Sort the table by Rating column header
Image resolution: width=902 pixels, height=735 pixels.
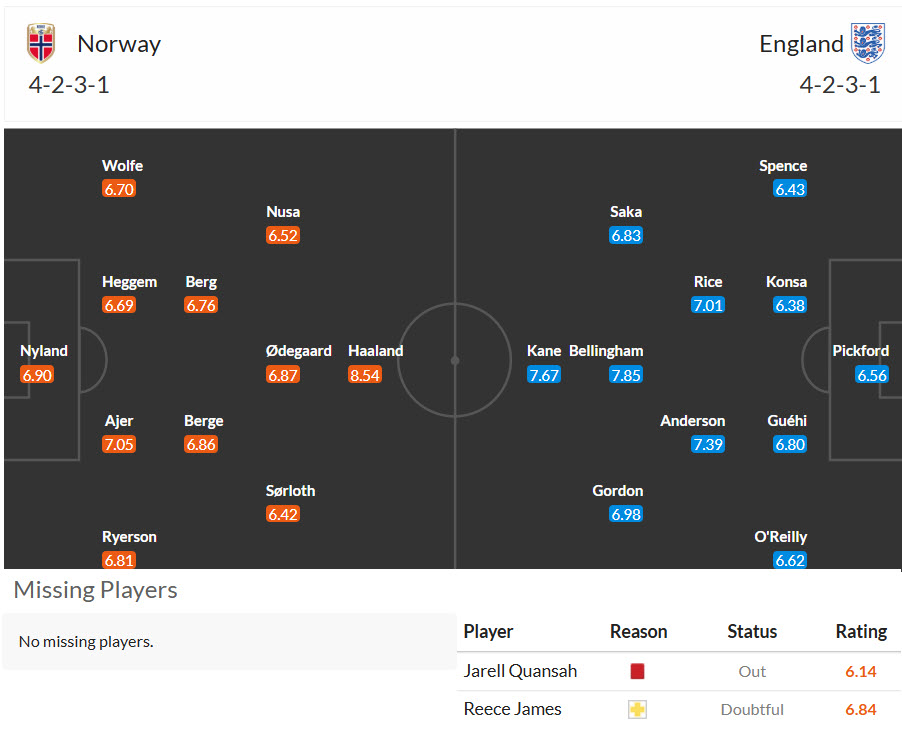pos(861,631)
